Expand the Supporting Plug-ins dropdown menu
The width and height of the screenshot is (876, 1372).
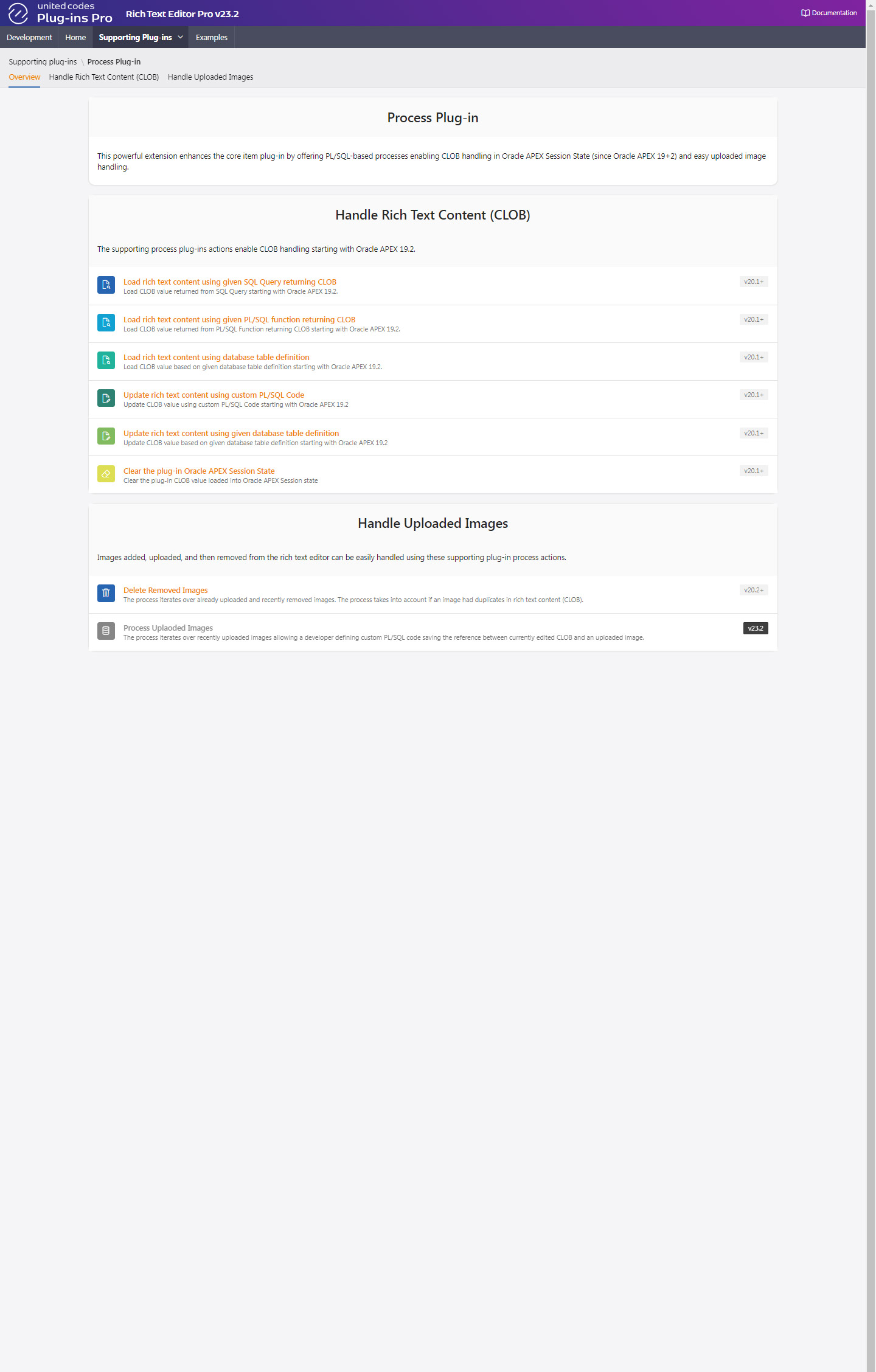pos(141,37)
